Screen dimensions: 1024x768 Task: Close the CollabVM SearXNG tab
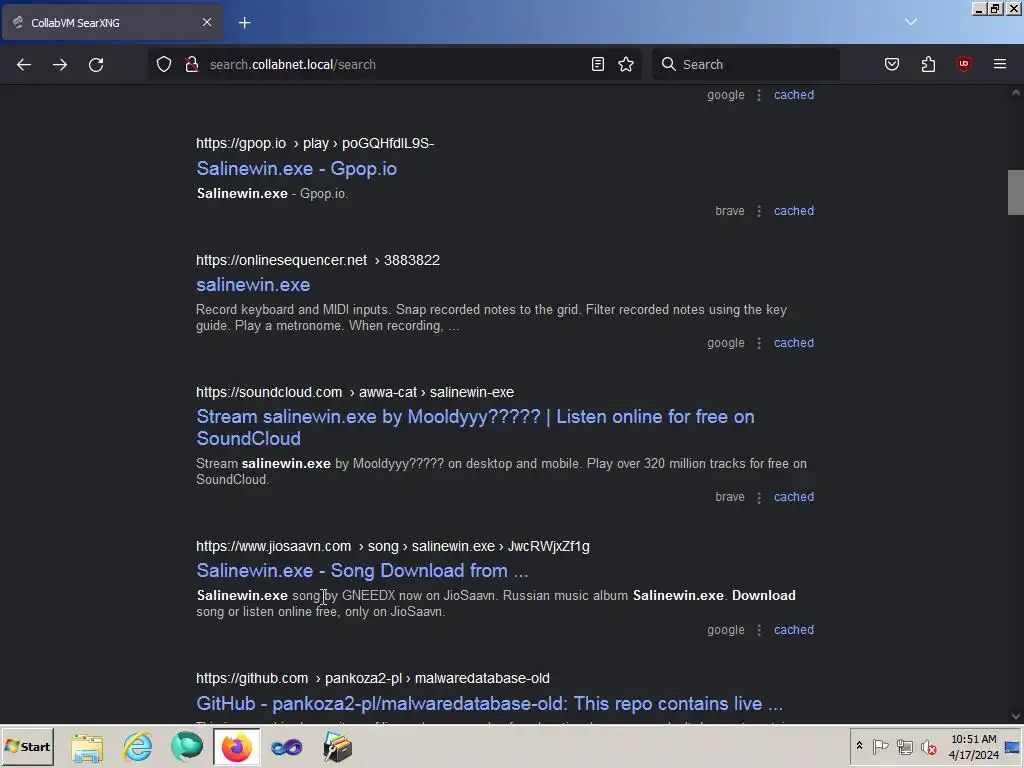click(207, 22)
